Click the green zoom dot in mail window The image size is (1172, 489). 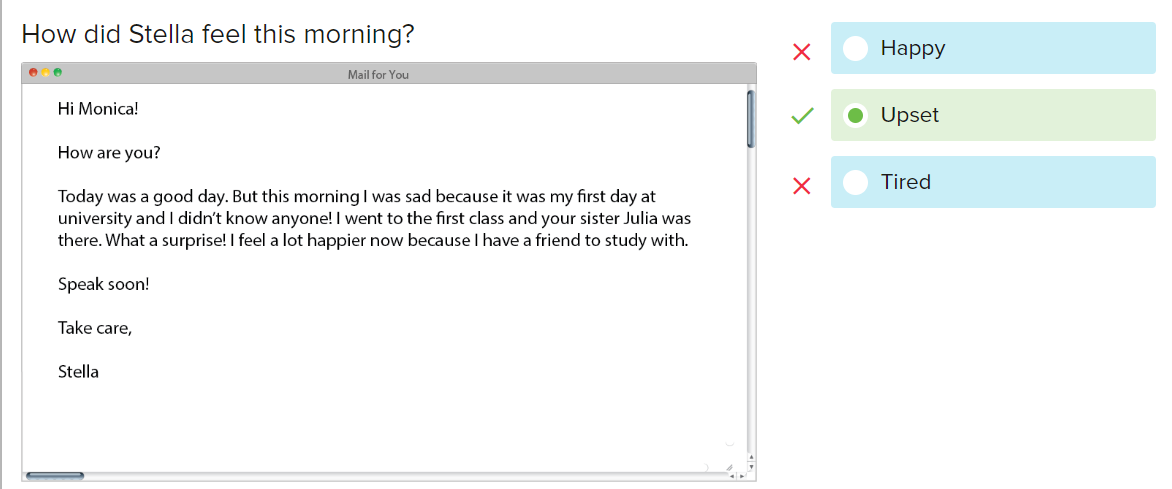(57, 73)
